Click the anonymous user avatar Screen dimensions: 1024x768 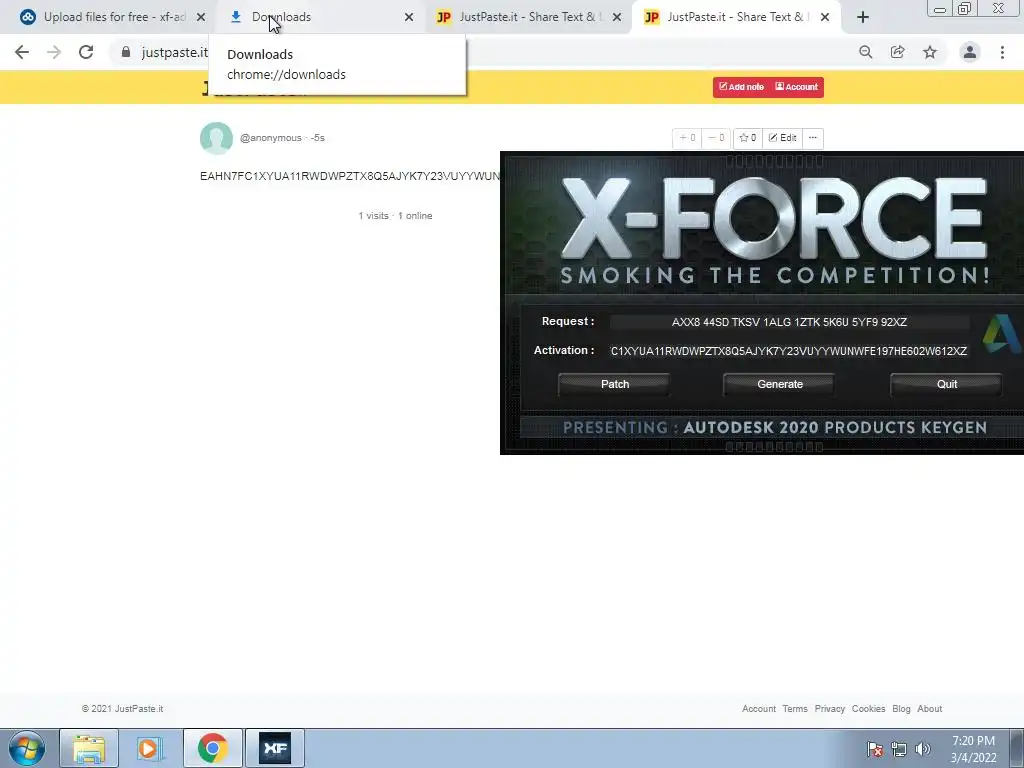pos(216,138)
